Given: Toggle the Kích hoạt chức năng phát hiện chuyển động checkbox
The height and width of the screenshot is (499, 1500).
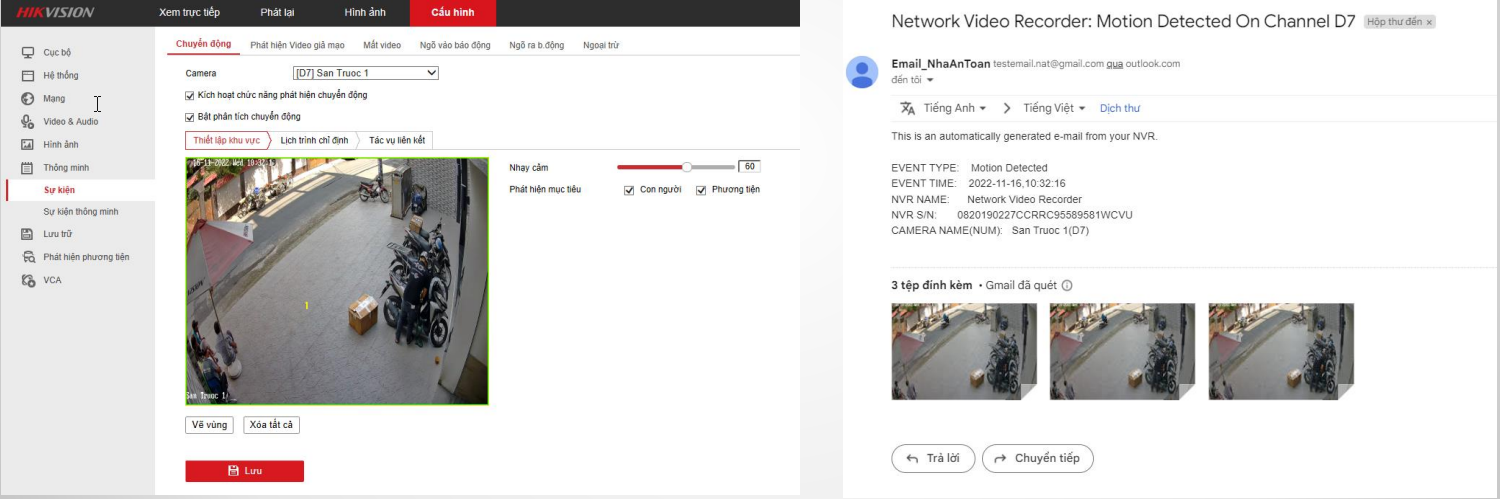Looking at the screenshot, I should 190,95.
